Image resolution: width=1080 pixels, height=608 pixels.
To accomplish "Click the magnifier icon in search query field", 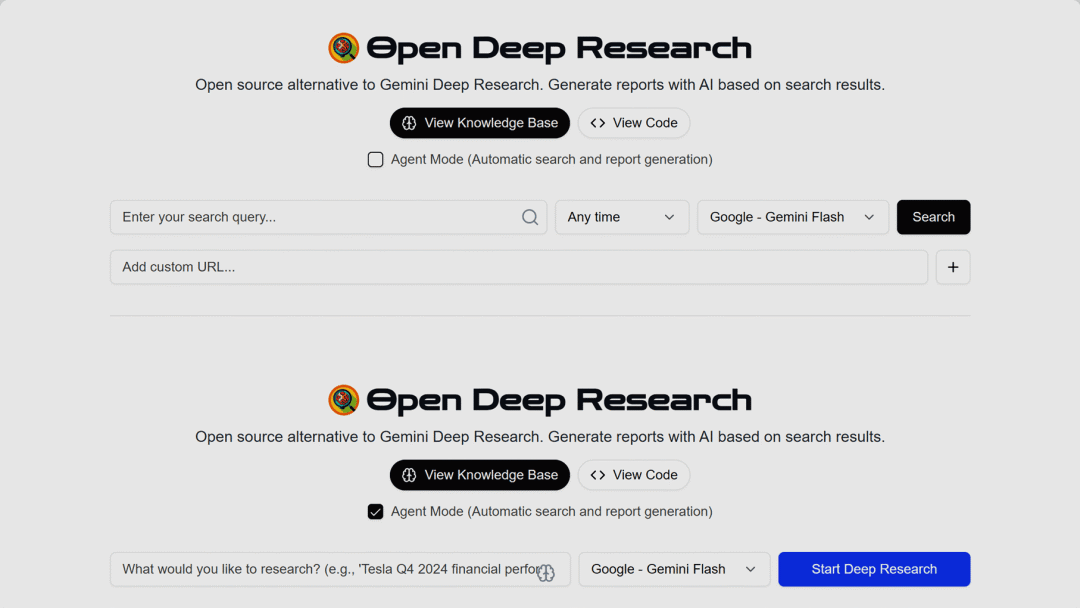I will click(530, 217).
